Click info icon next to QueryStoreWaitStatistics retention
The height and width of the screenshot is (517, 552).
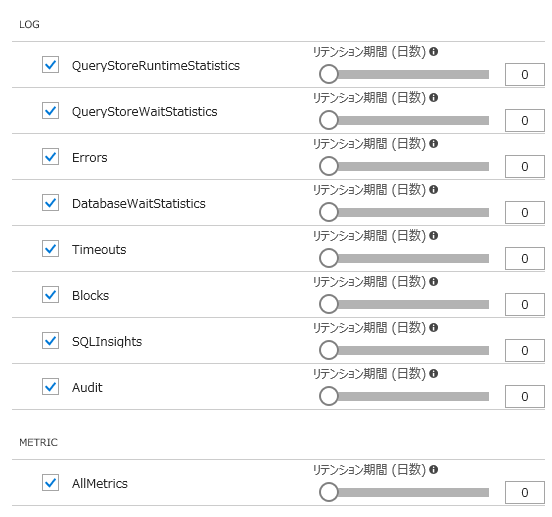pyautogui.click(x=434, y=98)
